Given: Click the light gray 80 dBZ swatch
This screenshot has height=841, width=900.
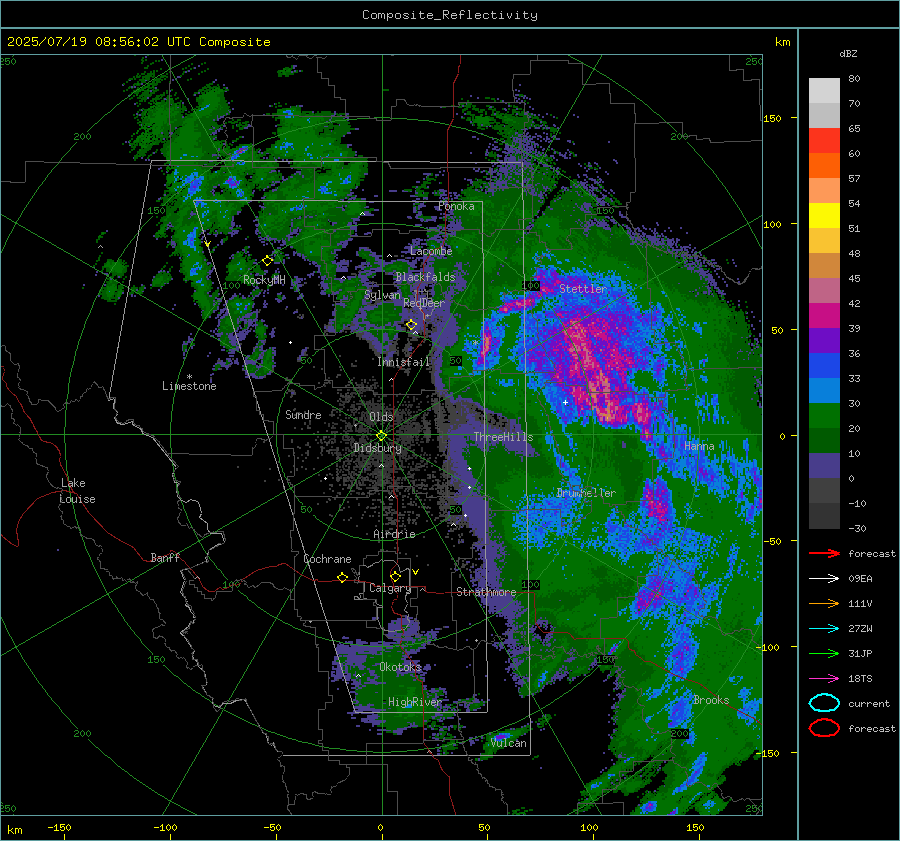Looking at the screenshot, I should coord(824,90).
